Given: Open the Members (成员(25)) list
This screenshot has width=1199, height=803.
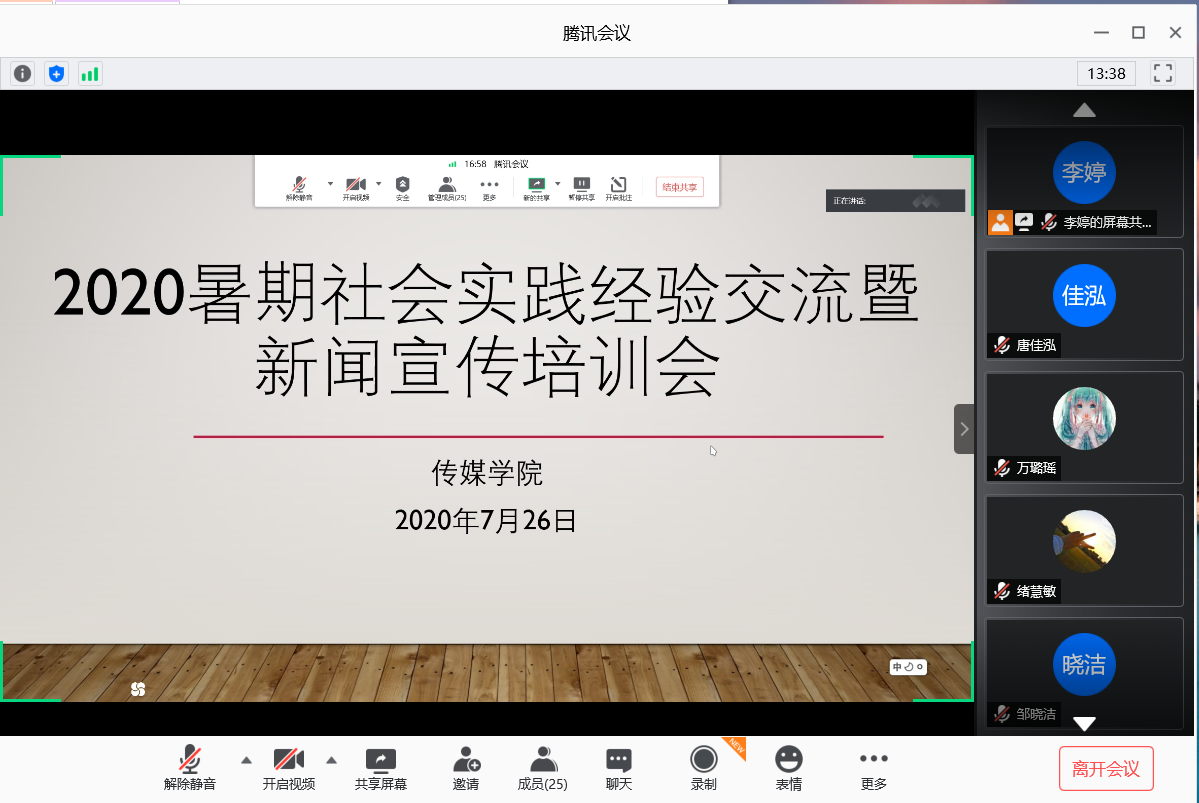Looking at the screenshot, I should (x=543, y=768).
